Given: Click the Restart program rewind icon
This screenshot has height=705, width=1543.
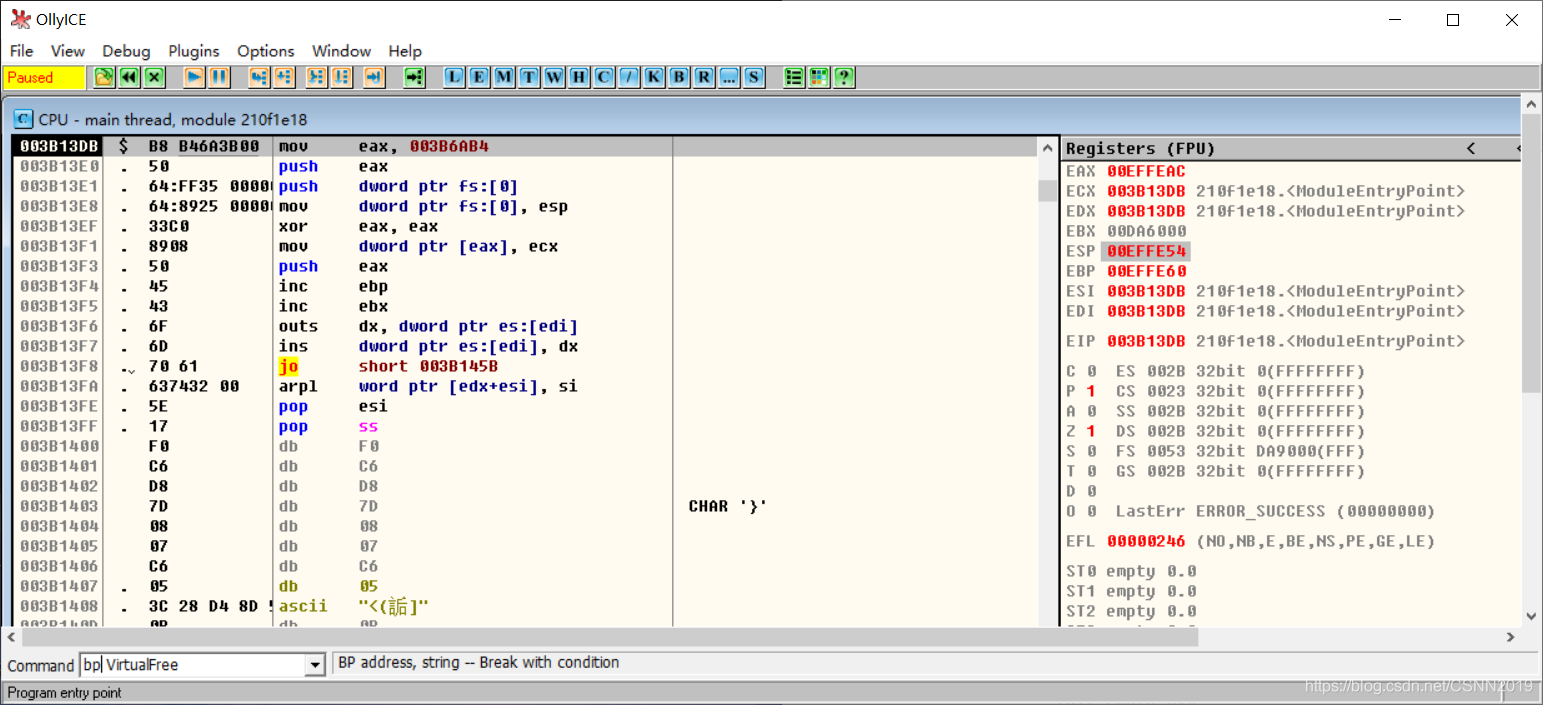Looking at the screenshot, I should 129,77.
